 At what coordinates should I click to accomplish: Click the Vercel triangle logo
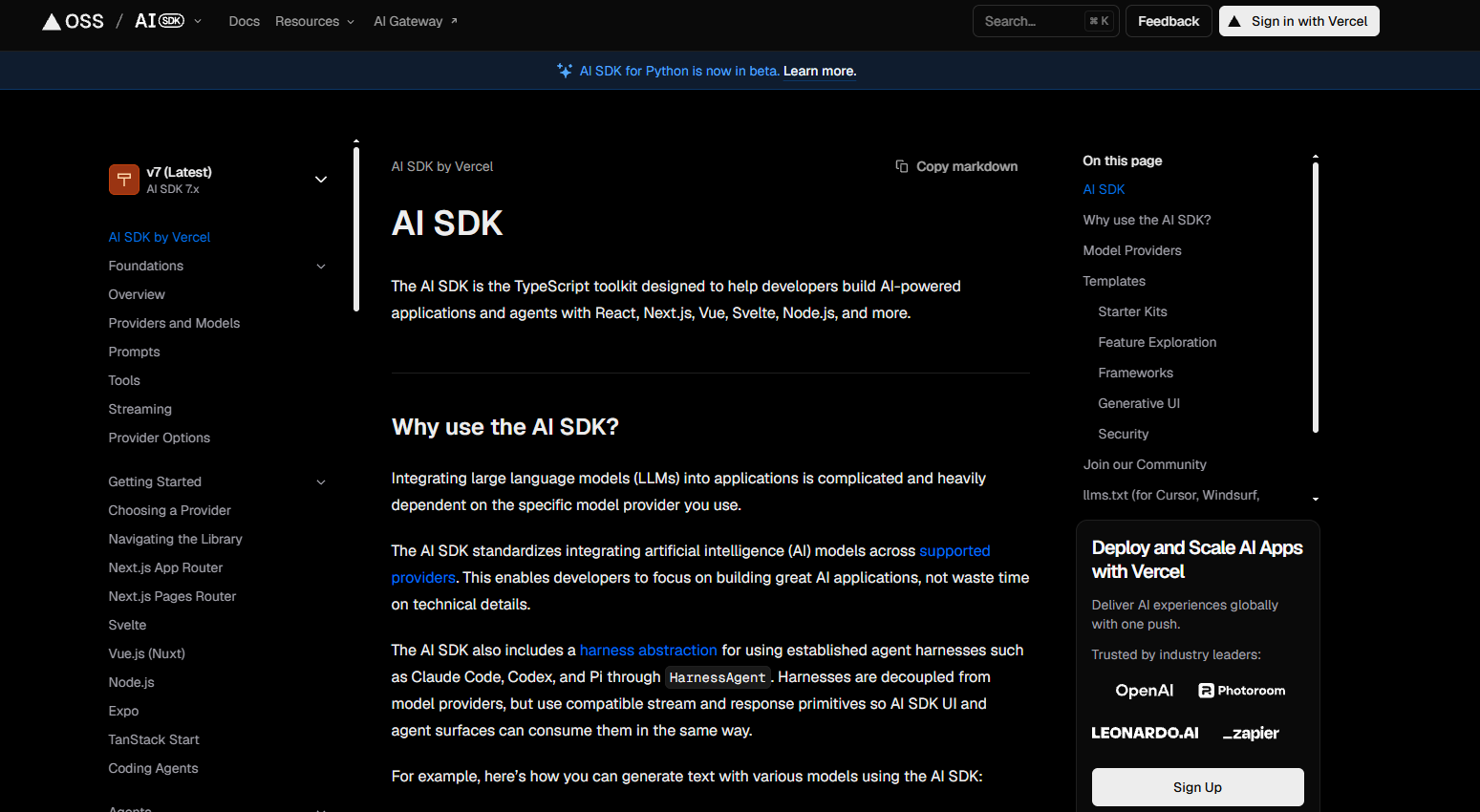pyautogui.click(x=52, y=21)
